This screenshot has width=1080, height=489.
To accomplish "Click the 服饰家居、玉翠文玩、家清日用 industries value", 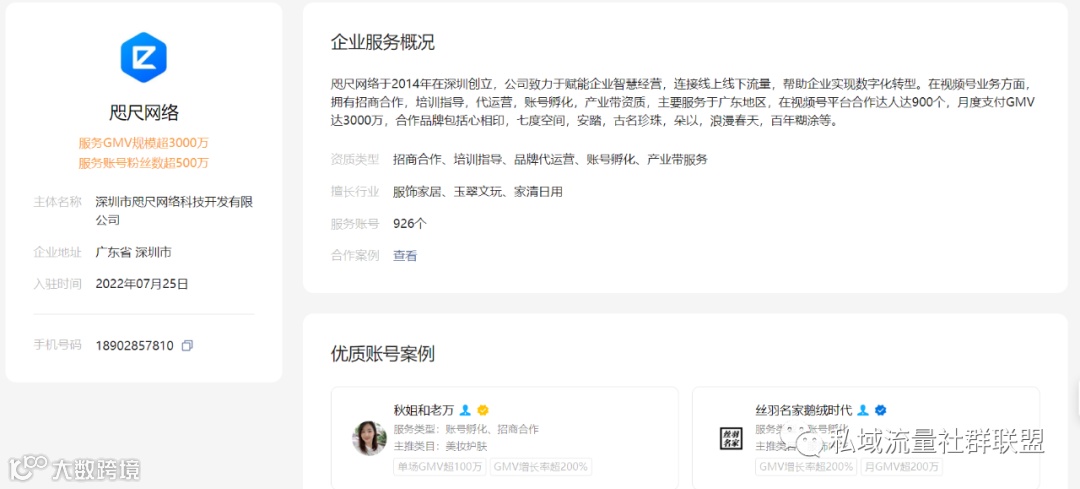I will (x=477, y=192).
